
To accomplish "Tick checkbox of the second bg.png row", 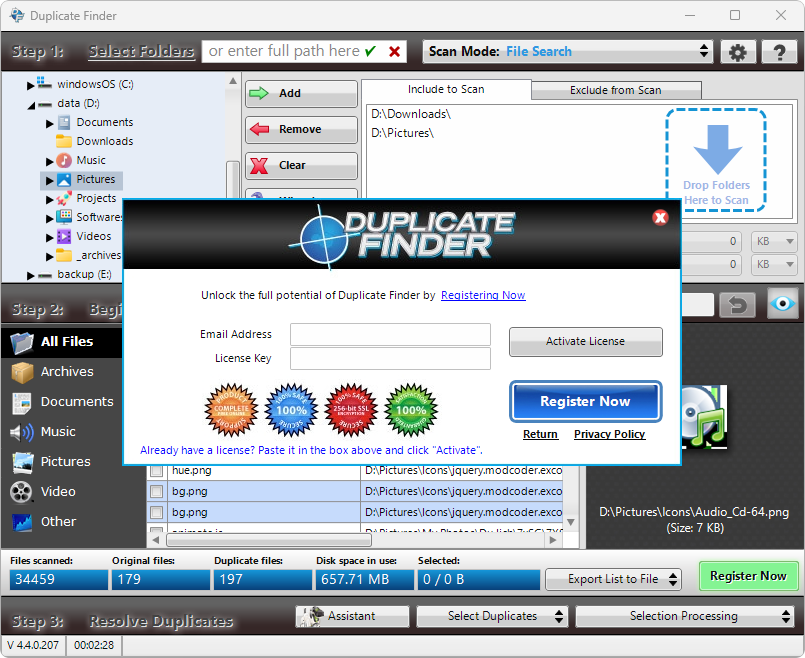I will [x=156, y=512].
